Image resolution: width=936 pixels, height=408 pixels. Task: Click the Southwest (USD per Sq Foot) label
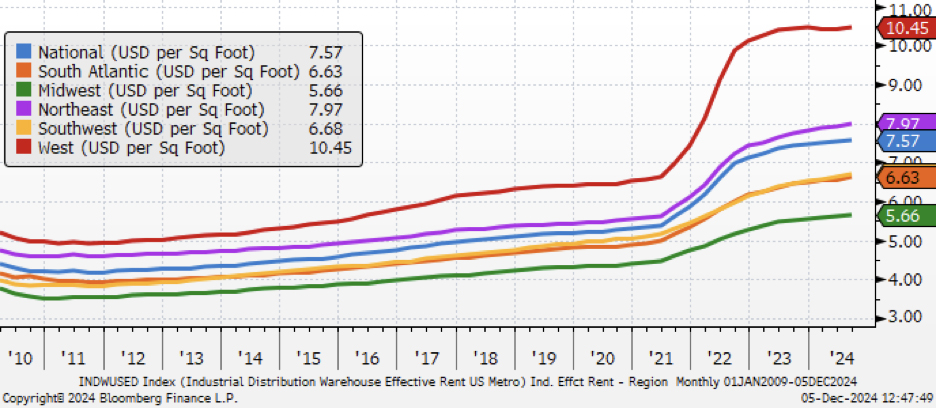[x=153, y=129]
